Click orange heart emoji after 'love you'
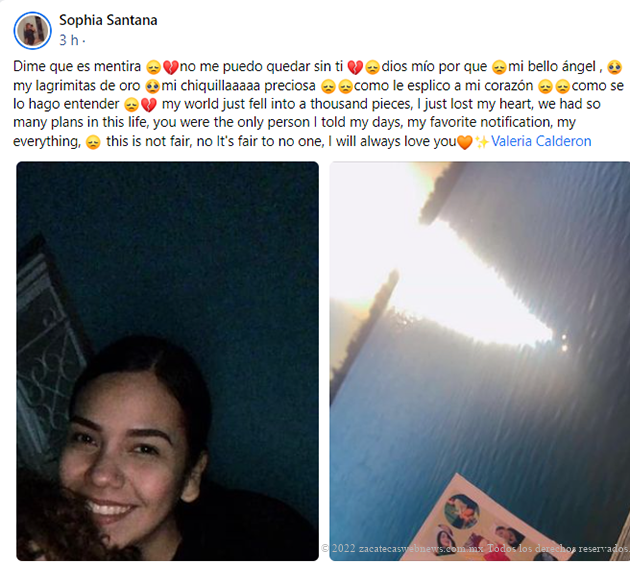 (465, 142)
